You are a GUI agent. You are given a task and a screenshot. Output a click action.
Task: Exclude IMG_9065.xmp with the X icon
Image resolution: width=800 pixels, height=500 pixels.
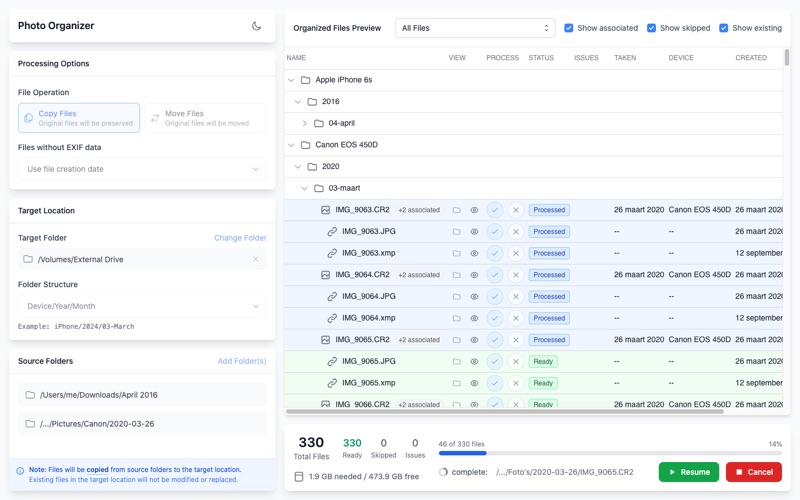click(x=516, y=383)
